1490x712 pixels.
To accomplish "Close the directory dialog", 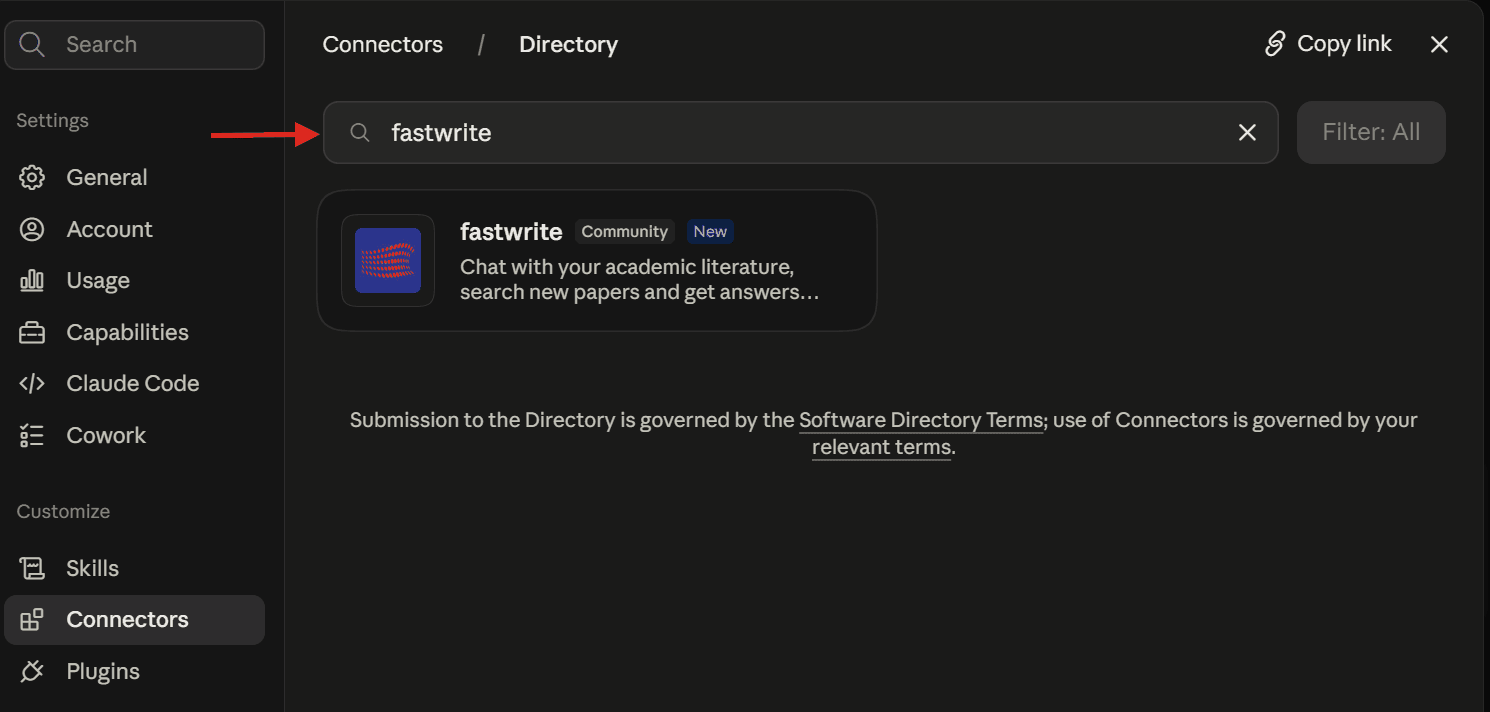I will point(1439,44).
